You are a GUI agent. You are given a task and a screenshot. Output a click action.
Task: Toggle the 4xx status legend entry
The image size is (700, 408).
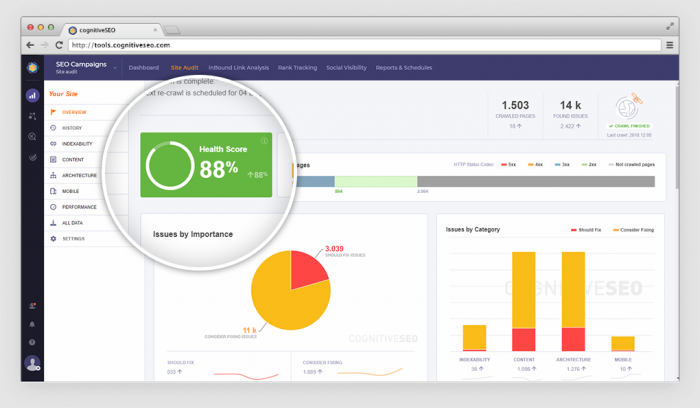click(535, 165)
